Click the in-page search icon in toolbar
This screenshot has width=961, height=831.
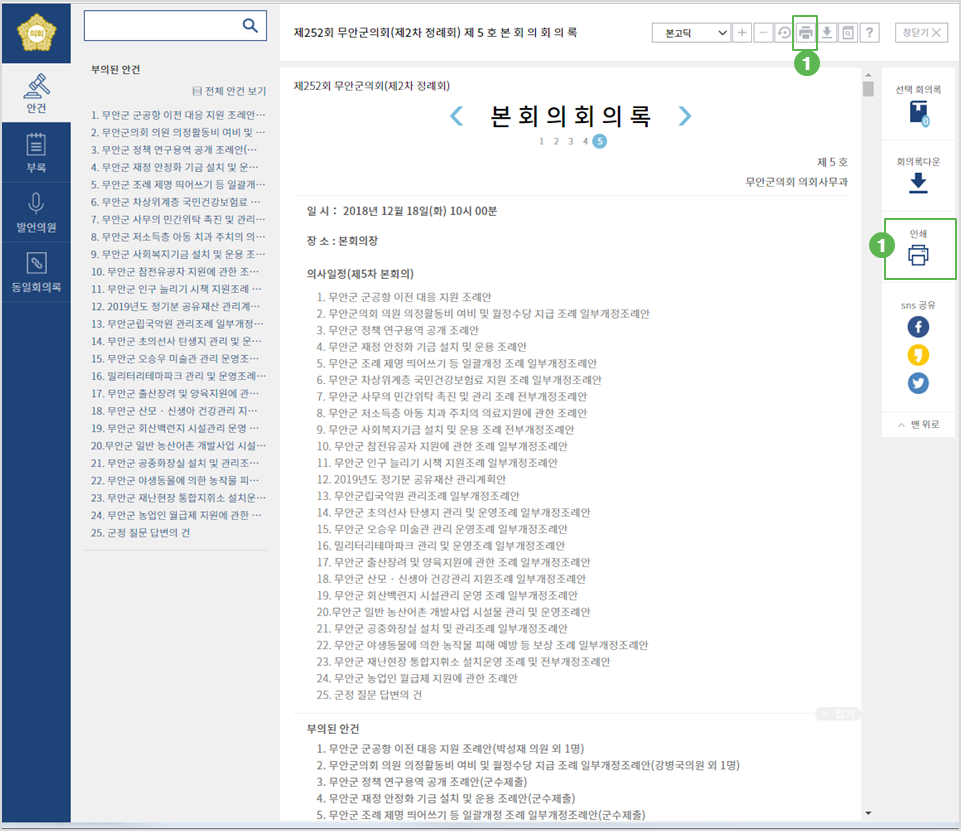pos(848,32)
